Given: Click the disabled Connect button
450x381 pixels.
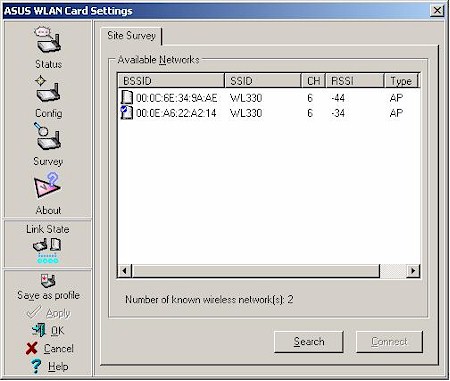Looking at the screenshot, I should click(x=389, y=342).
